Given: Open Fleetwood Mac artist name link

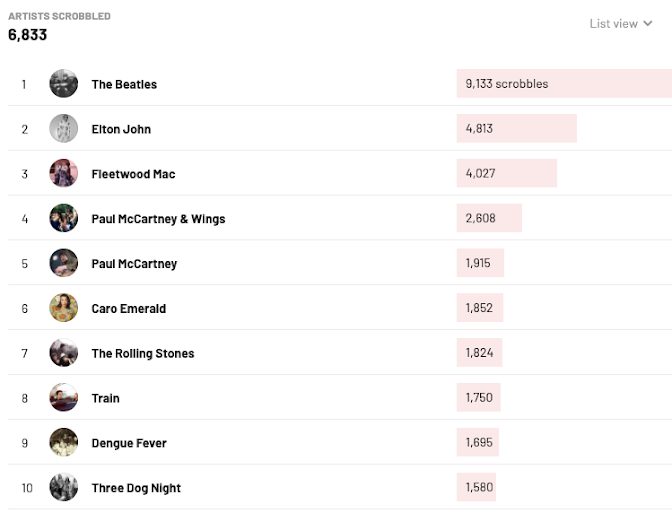Looking at the screenshot, I should [x=133, y=174].
